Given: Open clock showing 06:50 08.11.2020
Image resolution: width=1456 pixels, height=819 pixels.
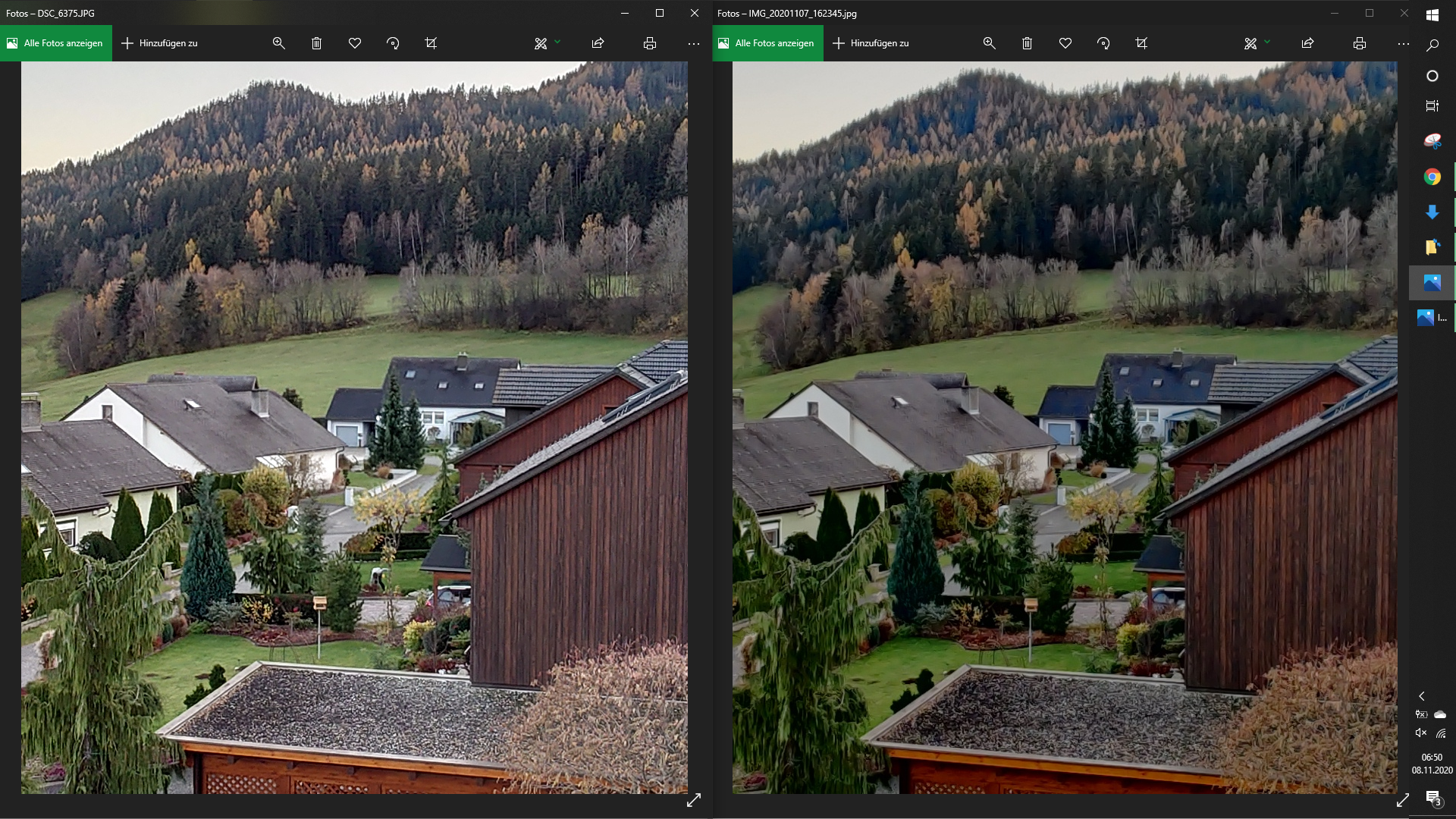Looking at the screenshot, I should tap(1432, 764).
